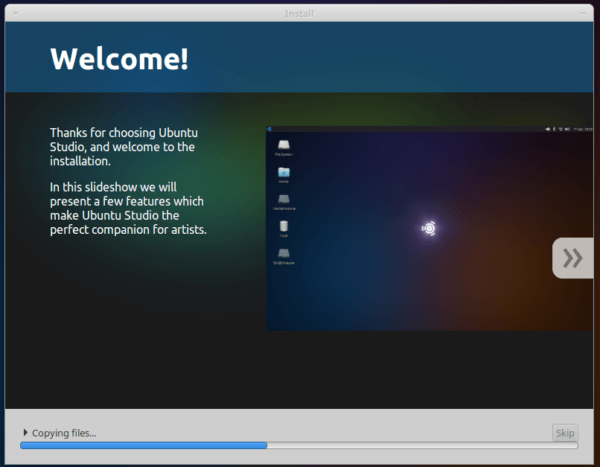Click the middle volume drive icon in the preview

(284, 199)
